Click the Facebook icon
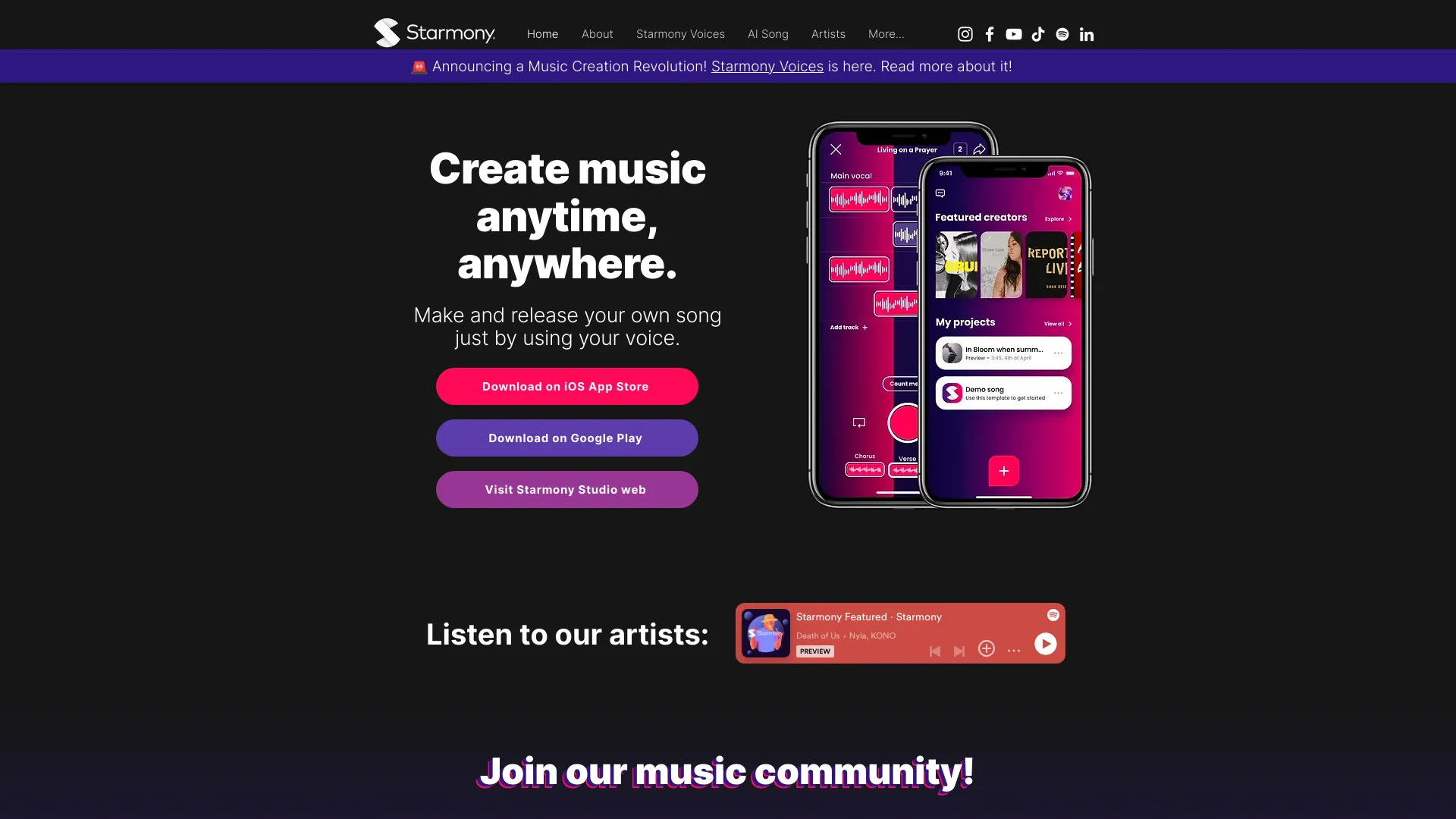The width and height of the screenshot is (1456, 819). pyautogui.click(x=988, y=34)
